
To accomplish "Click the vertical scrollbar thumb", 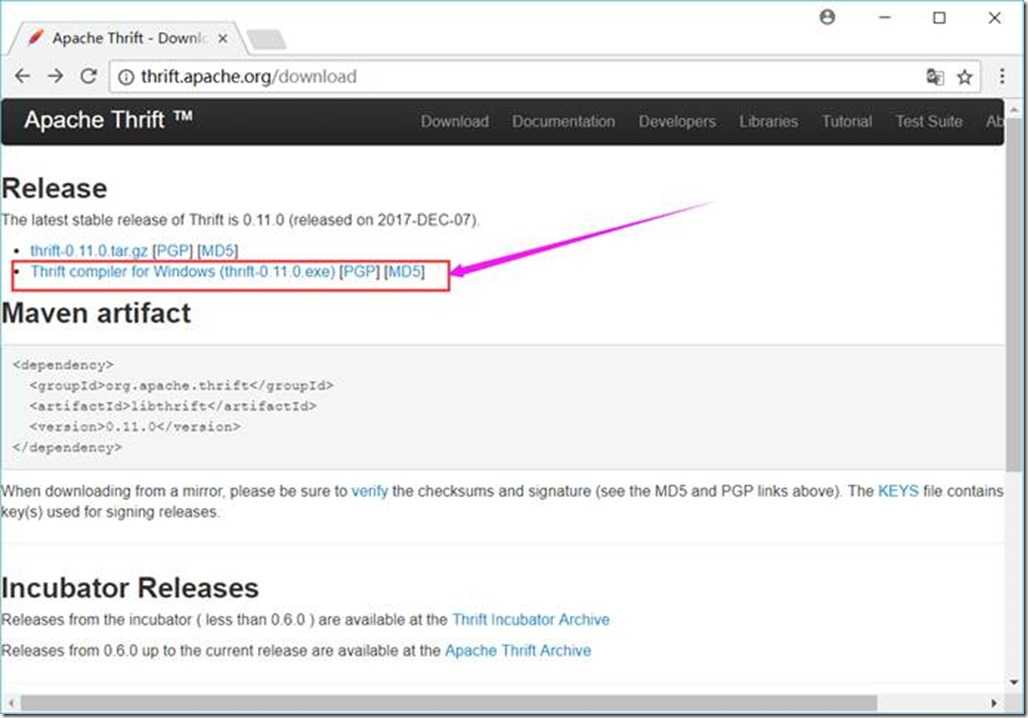I will [x=1014, y=293].
